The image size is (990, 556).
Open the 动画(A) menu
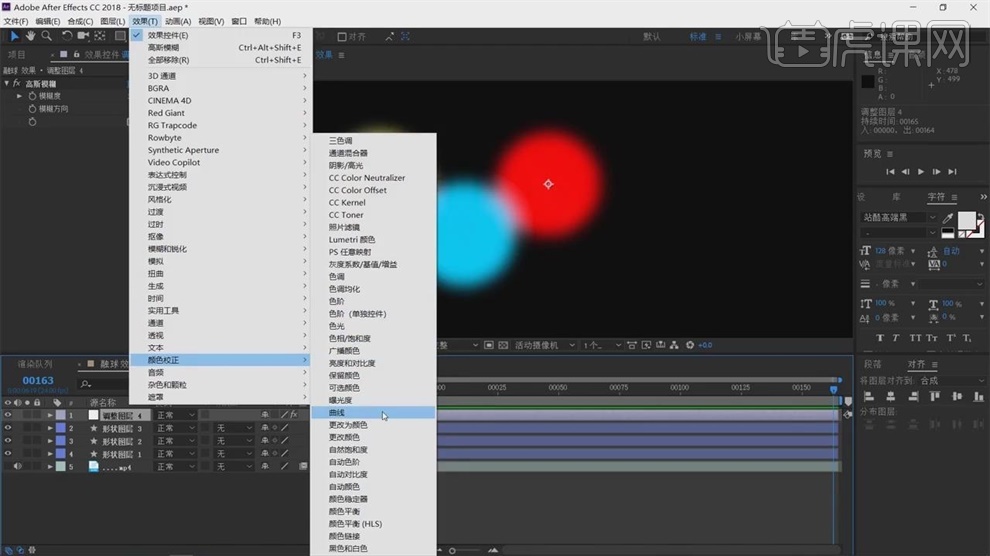(x=177, y=21)
